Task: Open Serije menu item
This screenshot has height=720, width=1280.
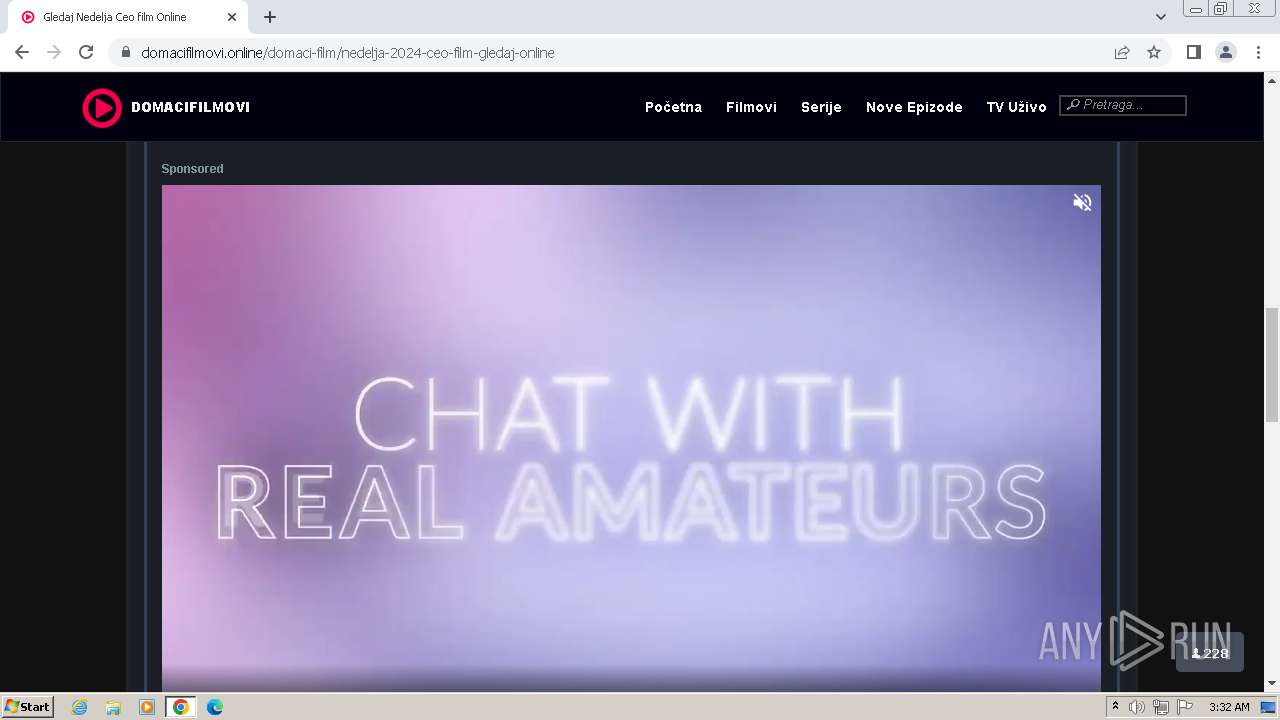Action: pyautogui.click(x=821, y=107)
